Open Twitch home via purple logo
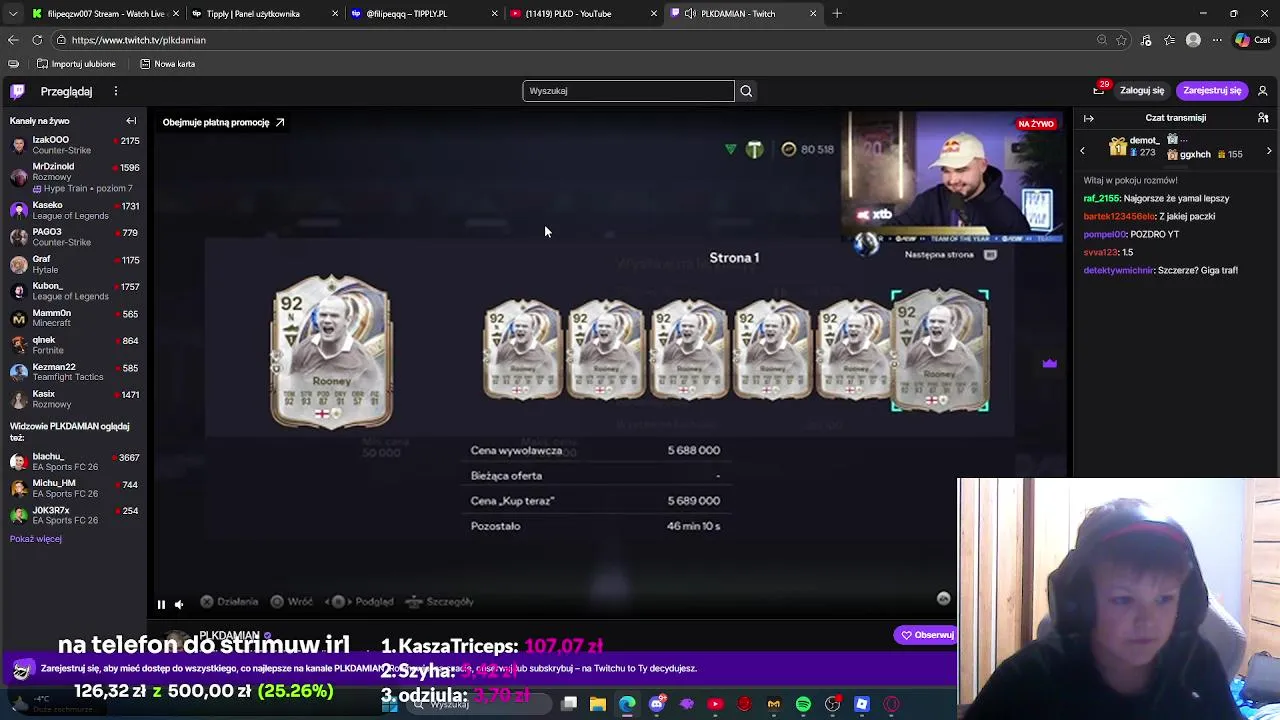Screen dimensions: 1280x720 tap(17, 91)
